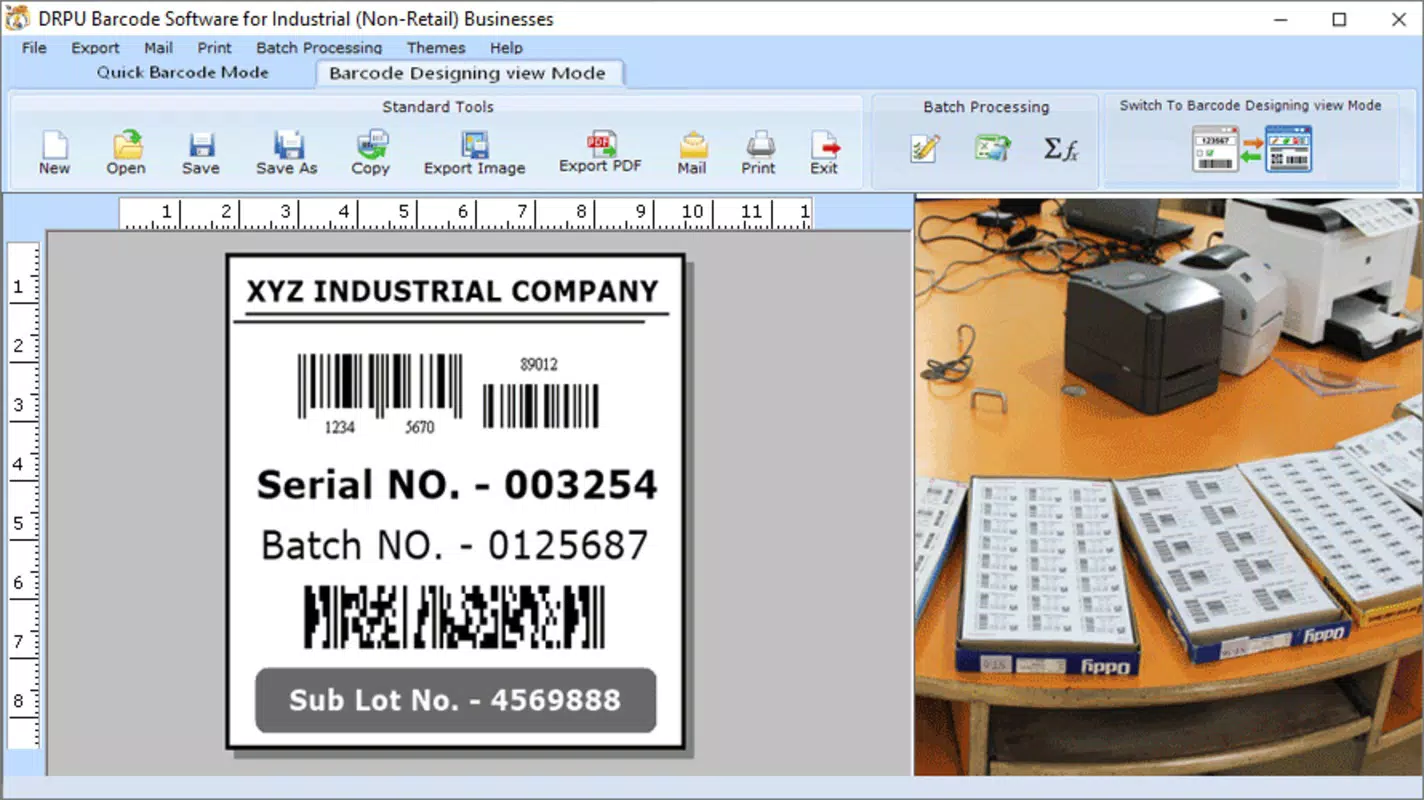Screen dimensions: 1424x800
Task: Select the 2D PDF417 barcode on label
Action: [x=454, y=617]
